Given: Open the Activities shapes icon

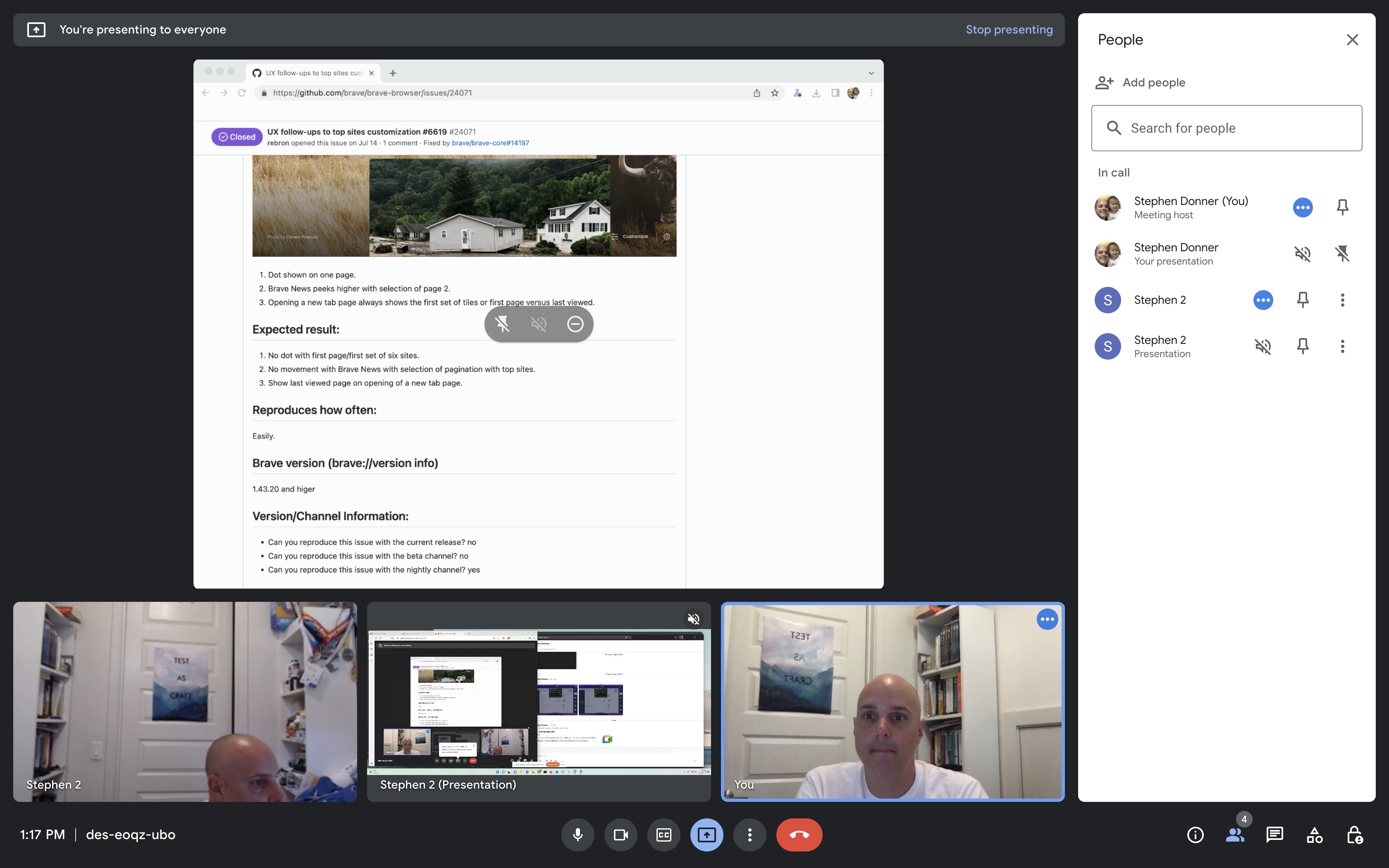Looking at the screenshot, I should 1315,835.
